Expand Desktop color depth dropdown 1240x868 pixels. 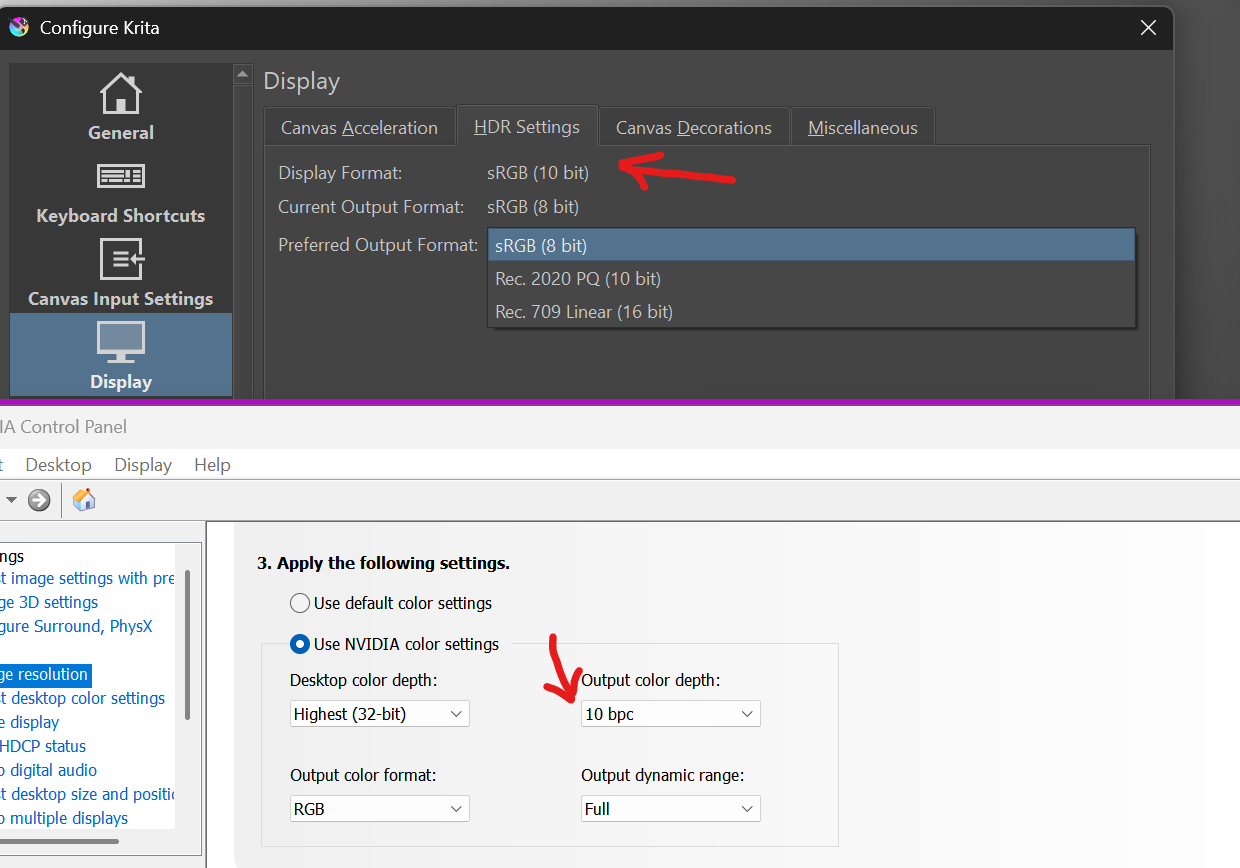point(379,714)
